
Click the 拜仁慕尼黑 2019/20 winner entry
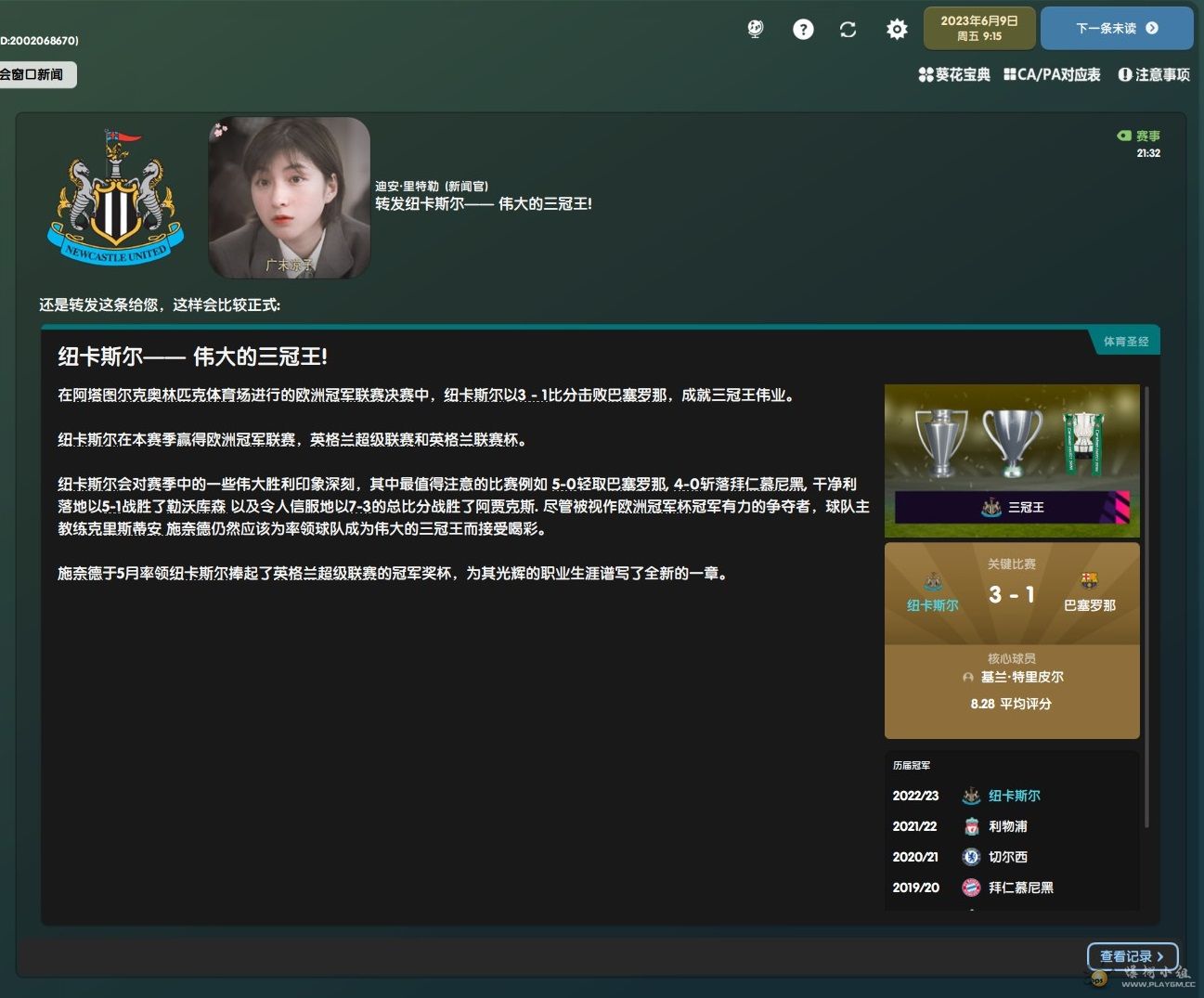[1021, 888]
